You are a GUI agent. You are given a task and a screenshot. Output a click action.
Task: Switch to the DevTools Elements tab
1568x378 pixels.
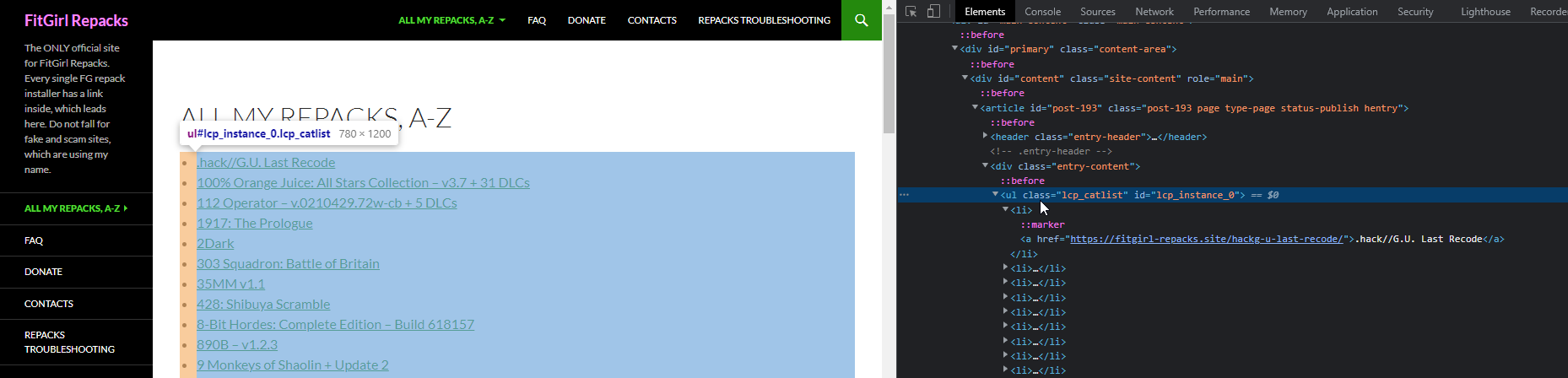(x=985, y=12)
